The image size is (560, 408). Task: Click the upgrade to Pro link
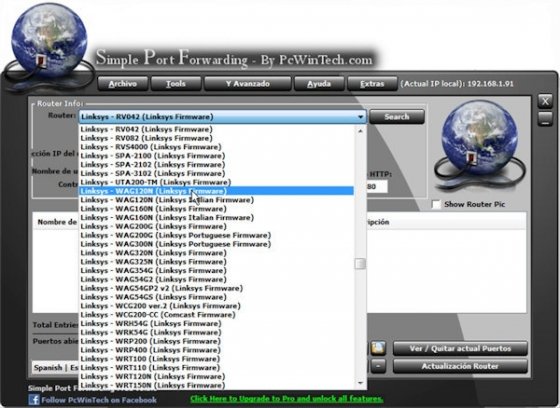click(x=286, y=399)
